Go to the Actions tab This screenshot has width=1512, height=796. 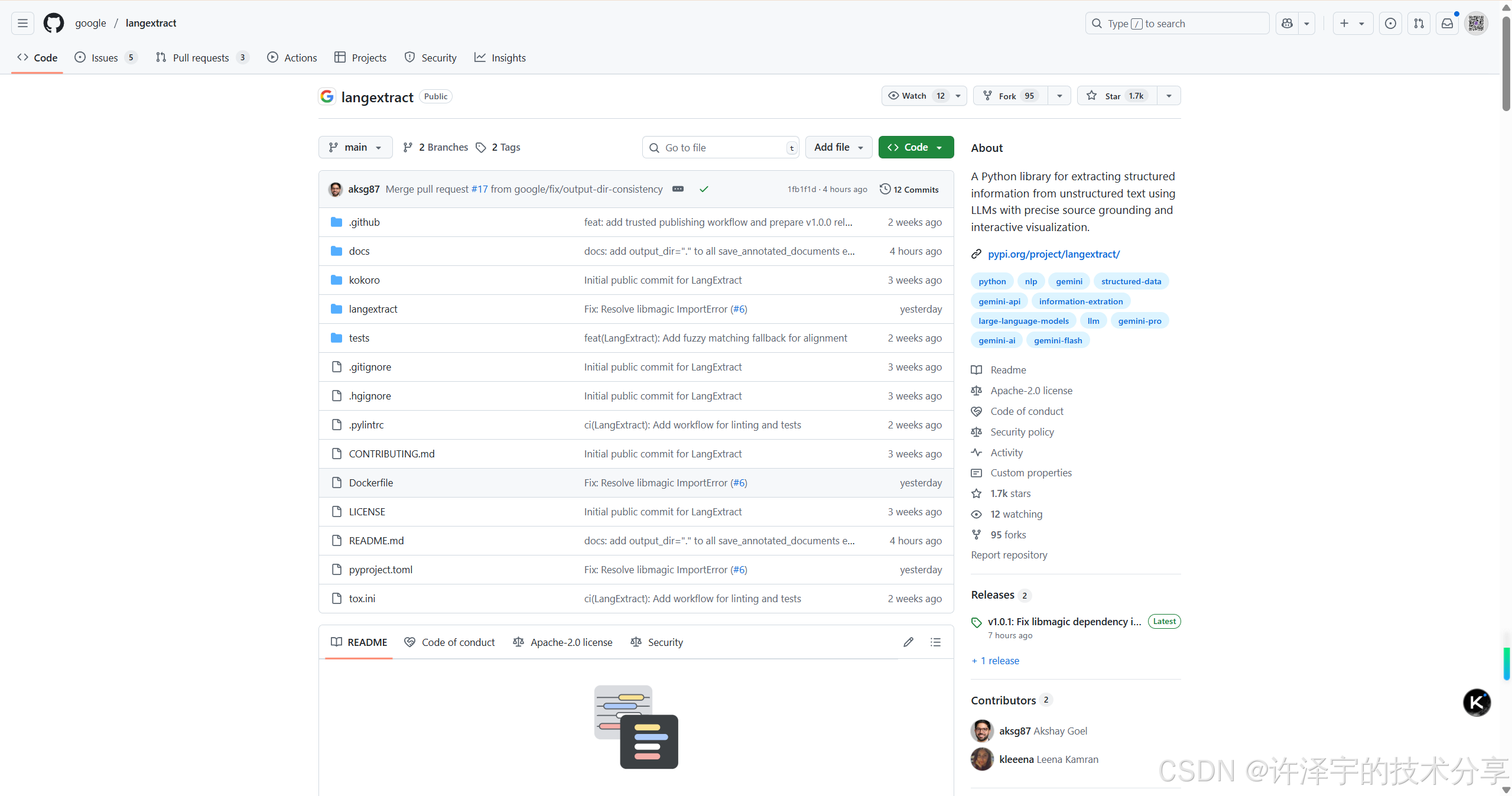tap(292, 57)
